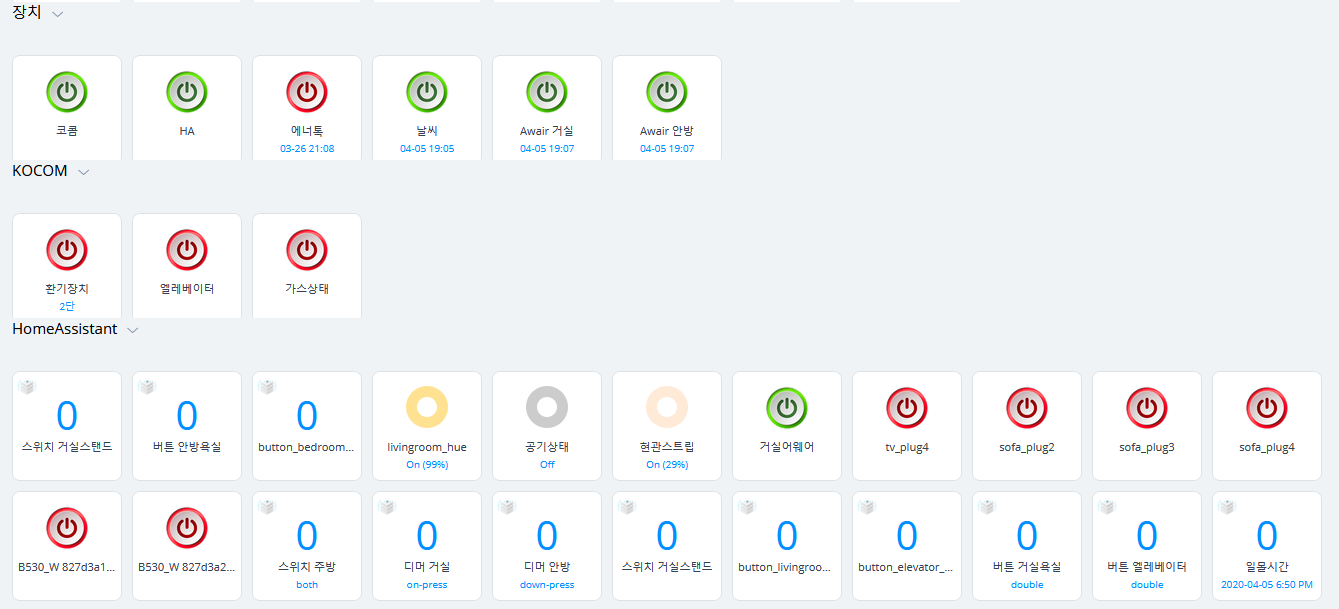Click the cube icon on 디머 거실 card

pos(387,507)
